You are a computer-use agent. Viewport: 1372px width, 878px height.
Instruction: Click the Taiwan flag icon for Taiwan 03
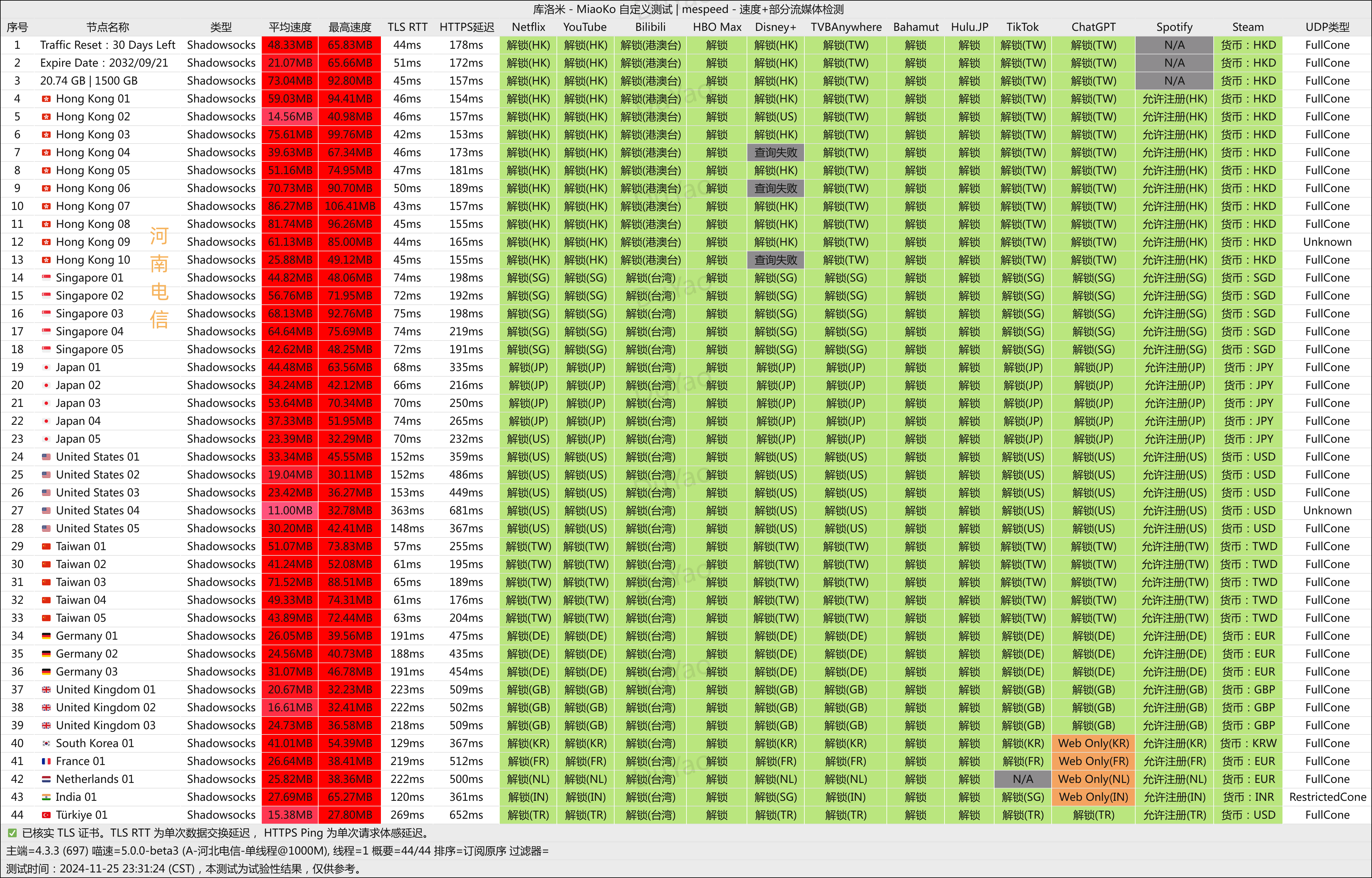(x=46, y=582)
